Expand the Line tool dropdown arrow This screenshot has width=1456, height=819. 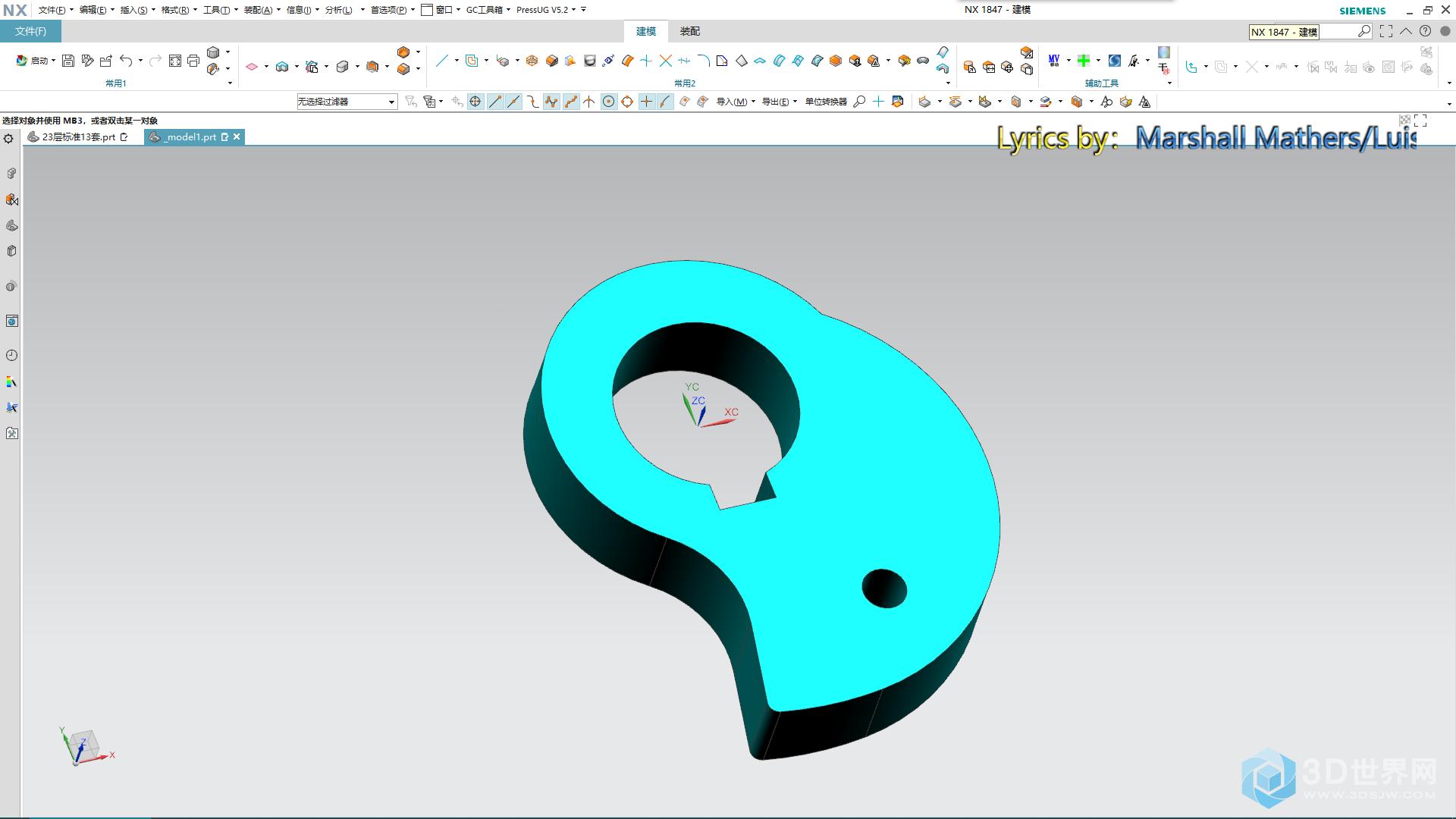(457, 61)
